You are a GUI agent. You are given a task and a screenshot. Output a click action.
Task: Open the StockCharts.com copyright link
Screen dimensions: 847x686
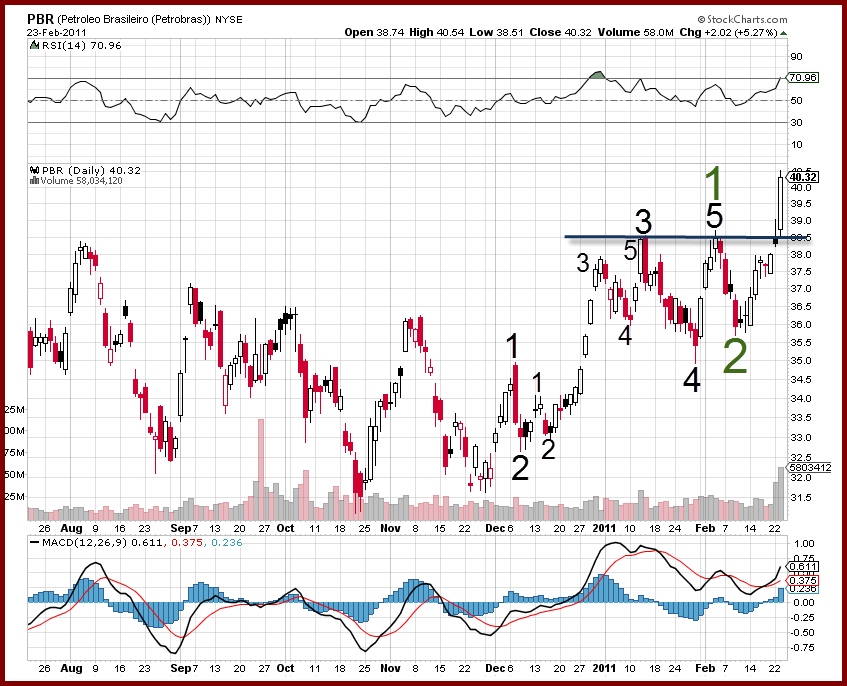(742, 19)
